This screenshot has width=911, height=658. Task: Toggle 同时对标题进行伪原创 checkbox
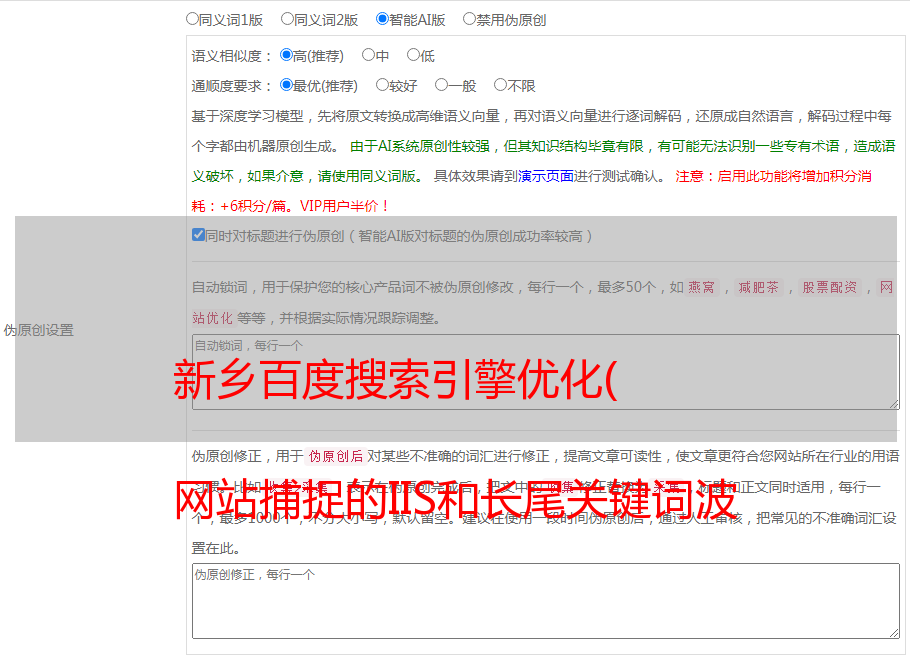pos(198,235)
